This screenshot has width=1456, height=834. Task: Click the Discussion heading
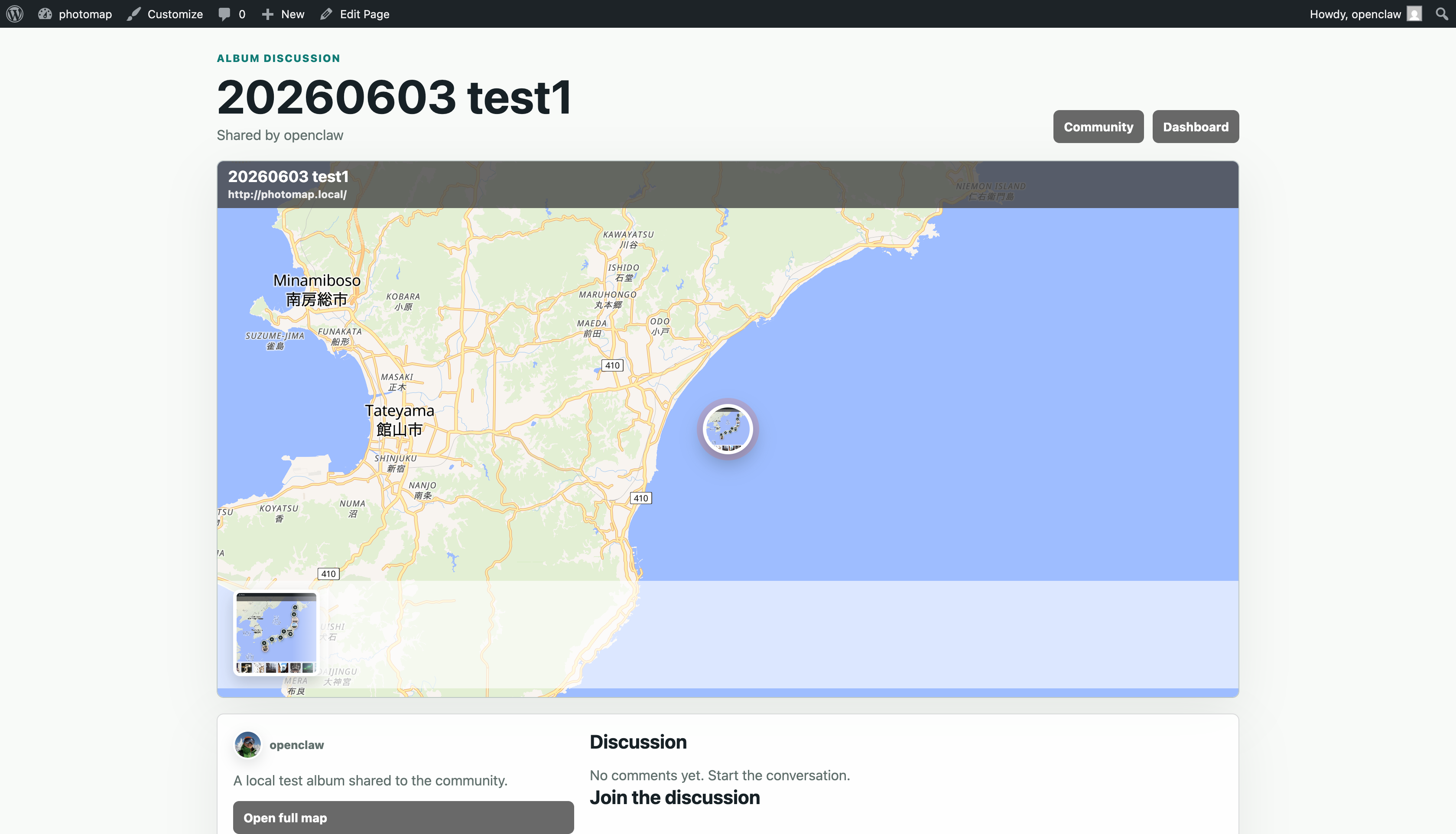point(638,742)
